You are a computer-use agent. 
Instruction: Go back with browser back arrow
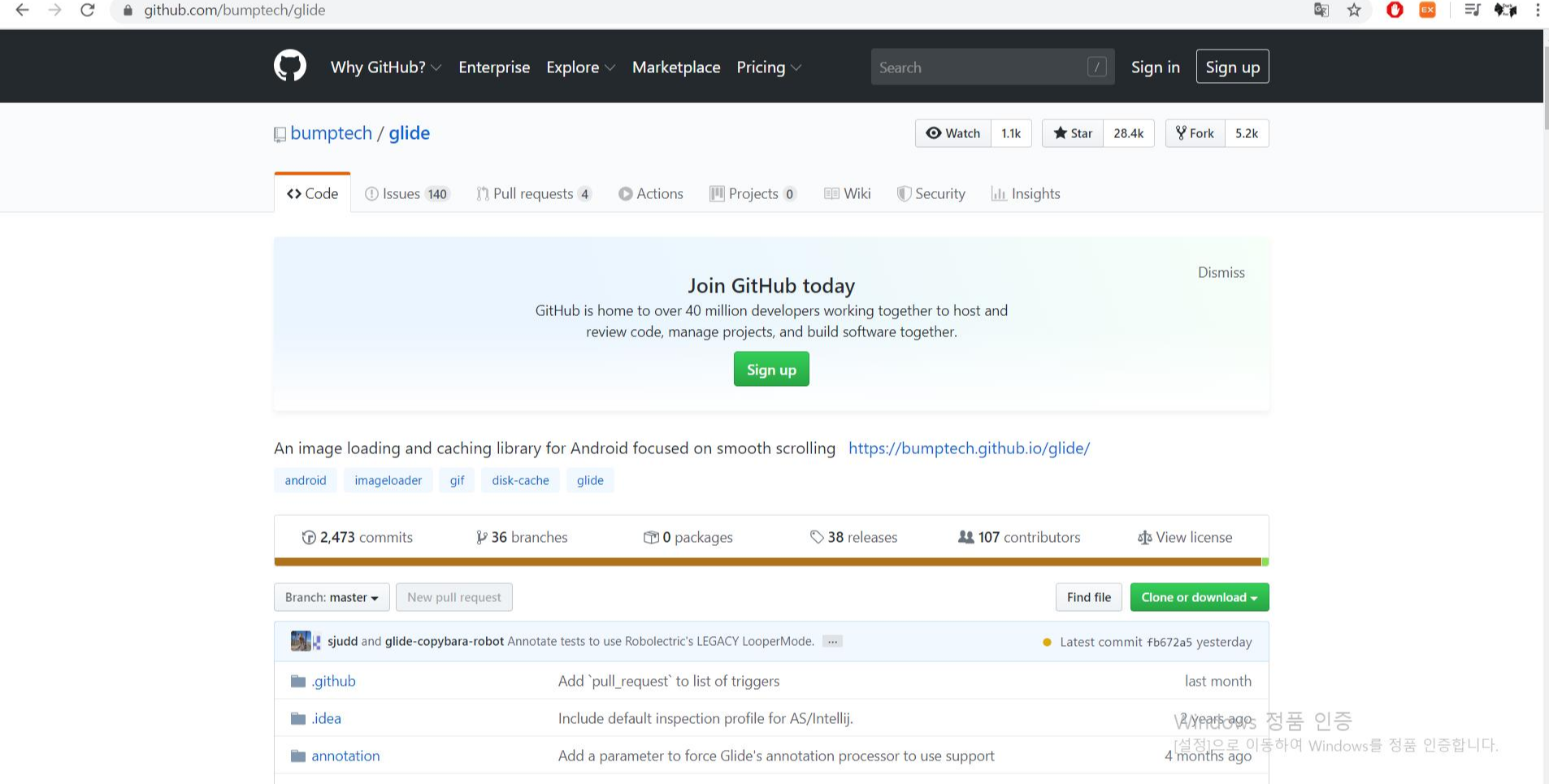click(x=22, y=10)
